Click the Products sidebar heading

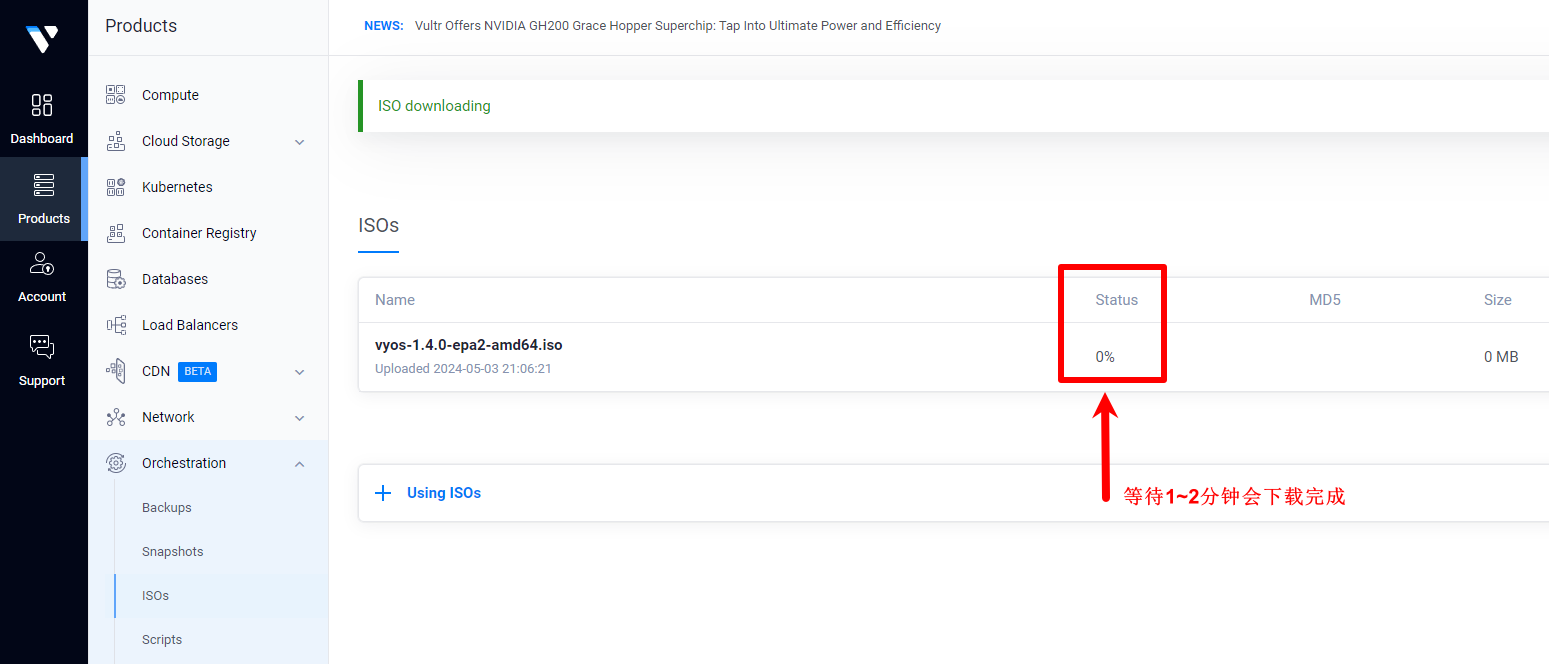pos(141,26)
